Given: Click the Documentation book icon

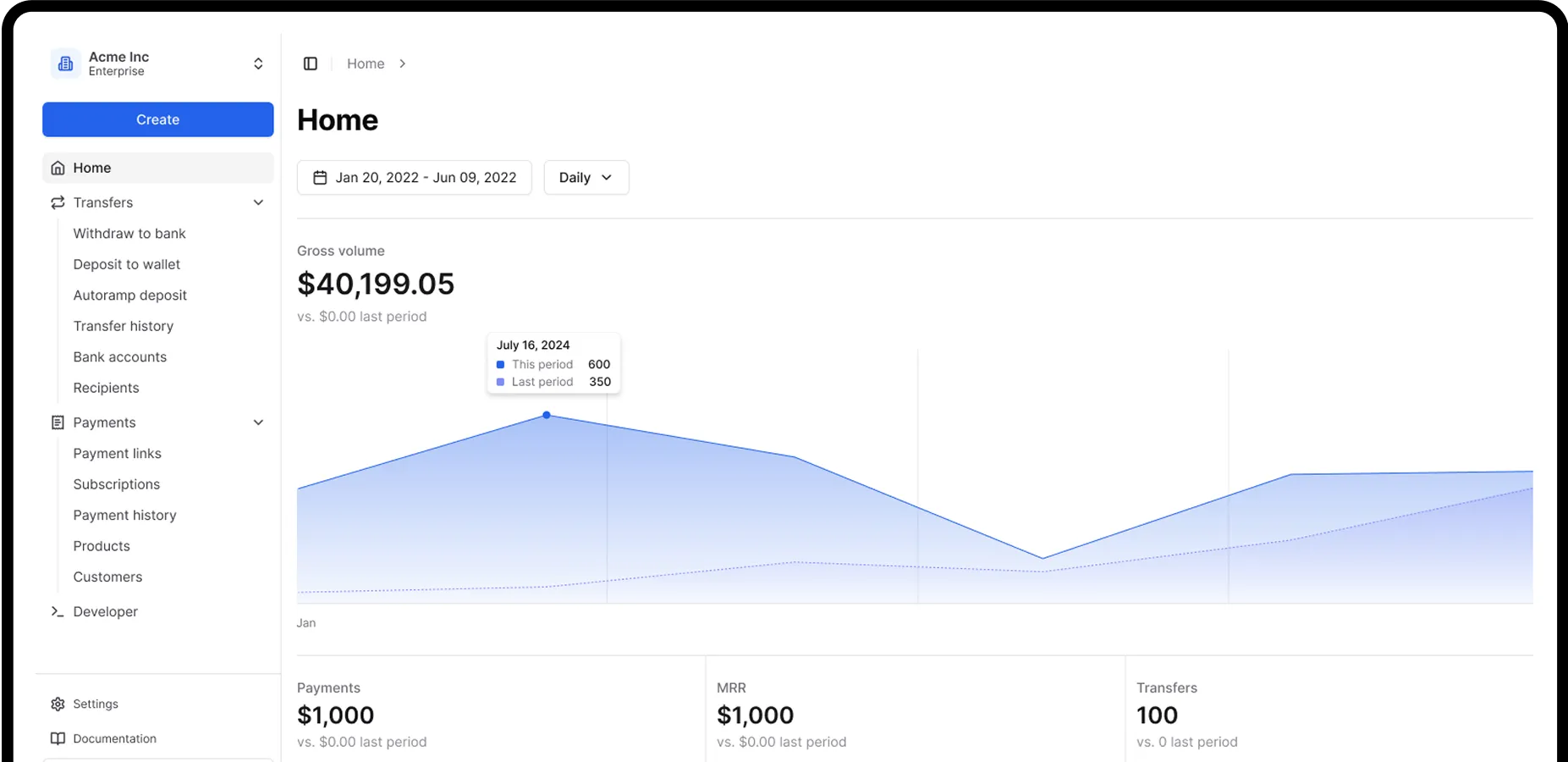Looking at the screenshot, I should [58, 739].
